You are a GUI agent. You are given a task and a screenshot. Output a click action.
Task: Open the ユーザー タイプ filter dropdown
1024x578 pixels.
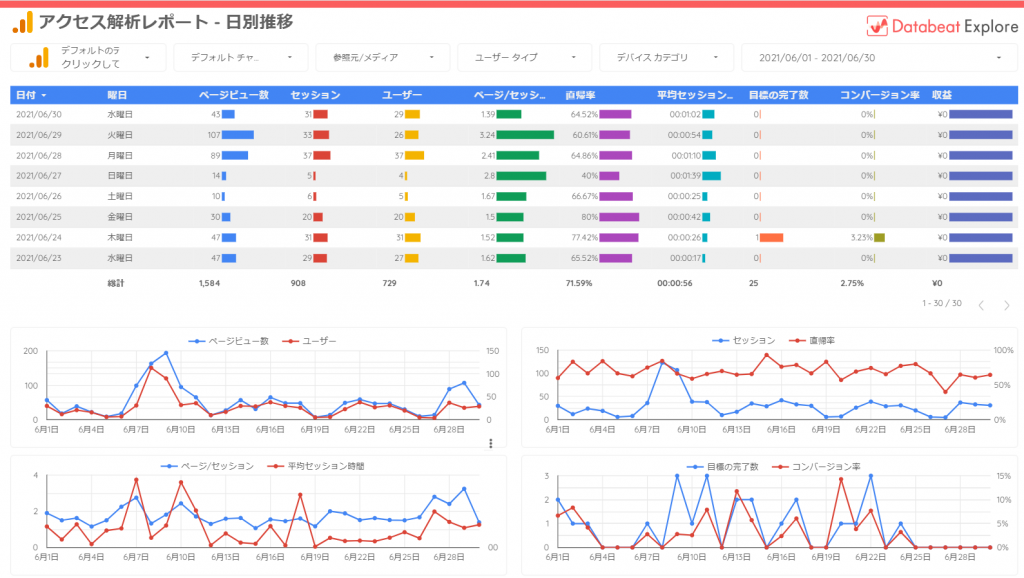pyautogui.click(x=524, y=57)
